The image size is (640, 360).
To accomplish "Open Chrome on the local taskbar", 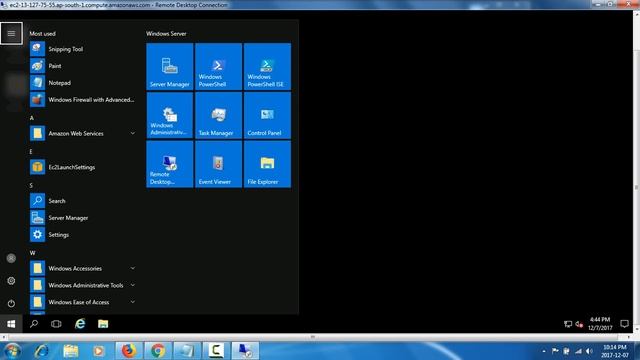I will [158, 351].
